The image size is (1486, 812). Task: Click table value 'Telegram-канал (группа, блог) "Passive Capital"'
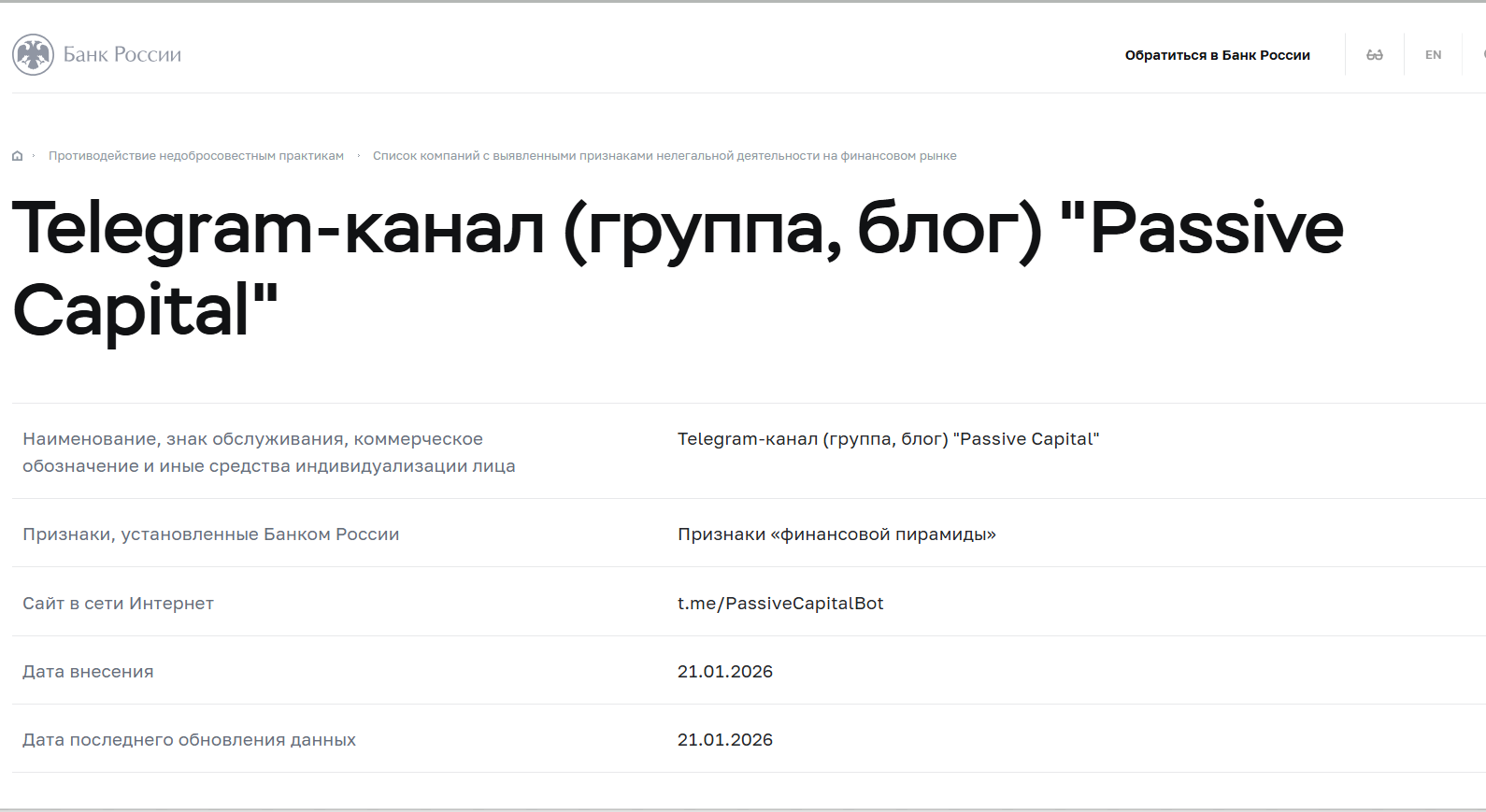coord(888,439)
